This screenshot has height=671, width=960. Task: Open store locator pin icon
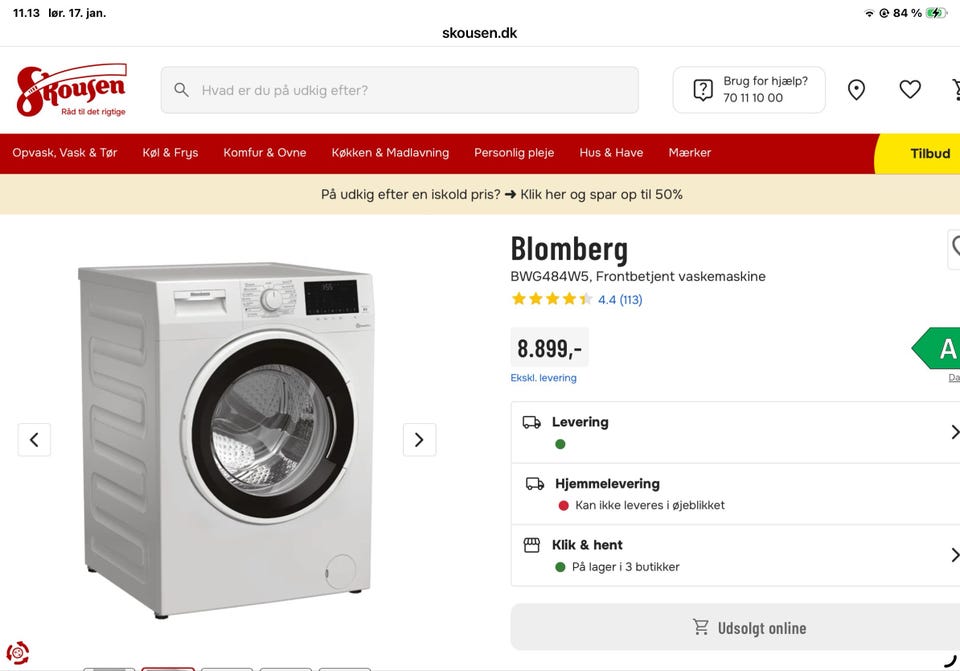[856, 90]
